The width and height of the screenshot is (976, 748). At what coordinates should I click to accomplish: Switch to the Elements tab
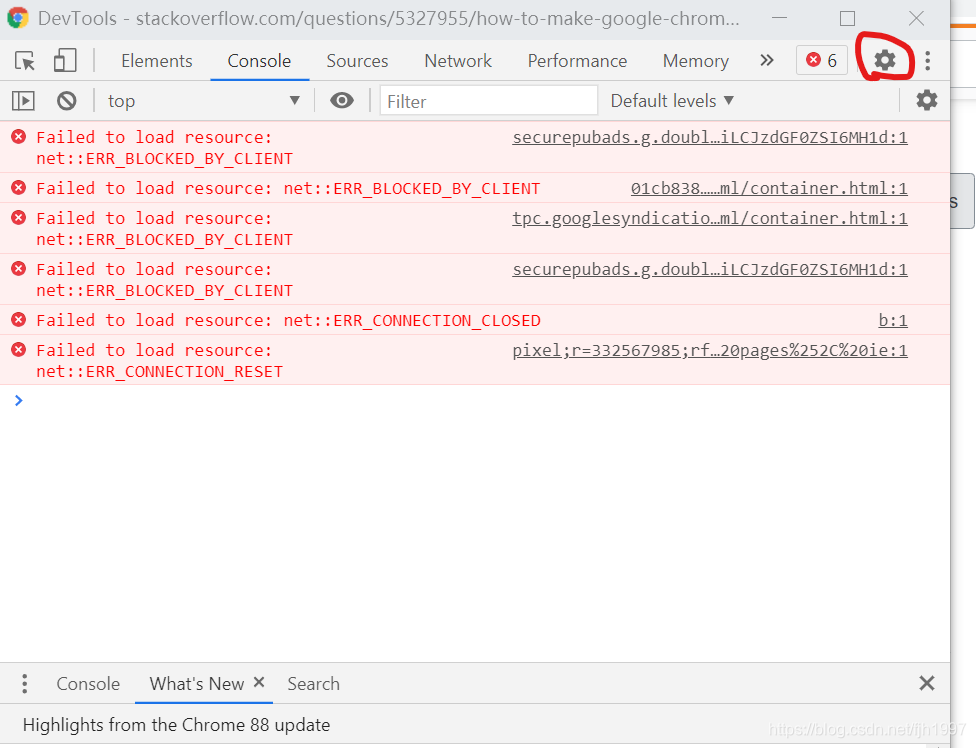coord(157,61)
